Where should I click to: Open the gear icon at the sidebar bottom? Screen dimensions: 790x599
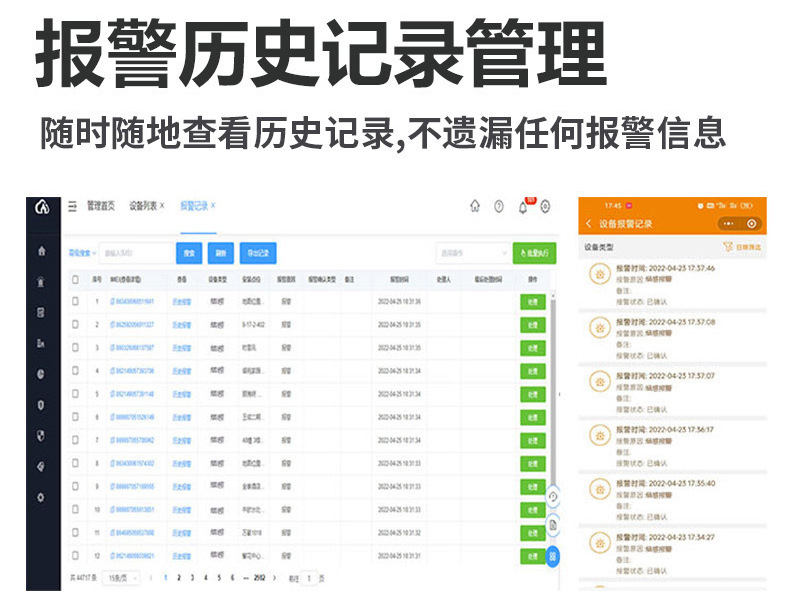click(41, 497)
